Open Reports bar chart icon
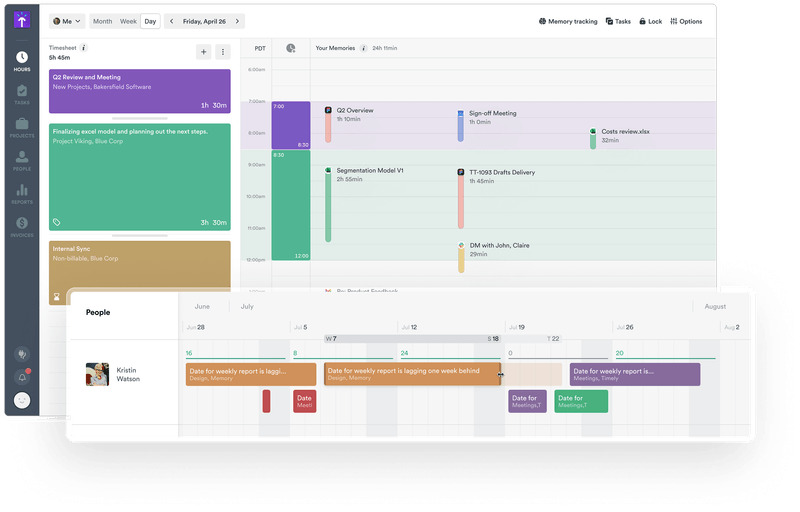Image resolution: width=800 pixels, height=512 pixels. tap(21, 193)
